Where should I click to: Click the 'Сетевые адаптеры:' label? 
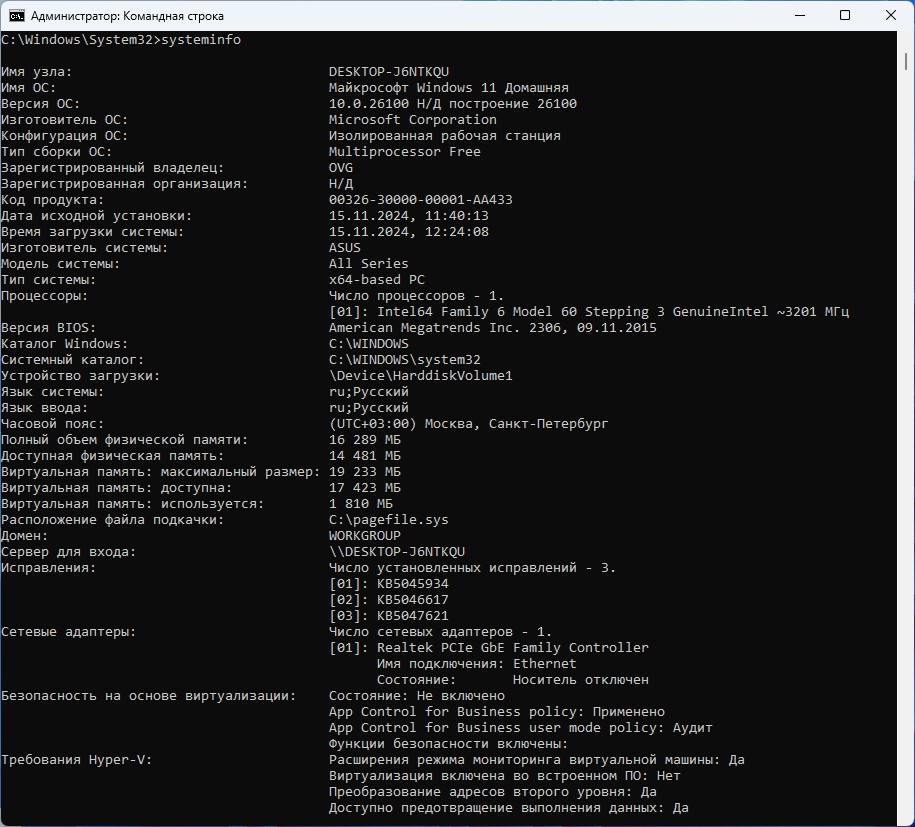point(68,631)
